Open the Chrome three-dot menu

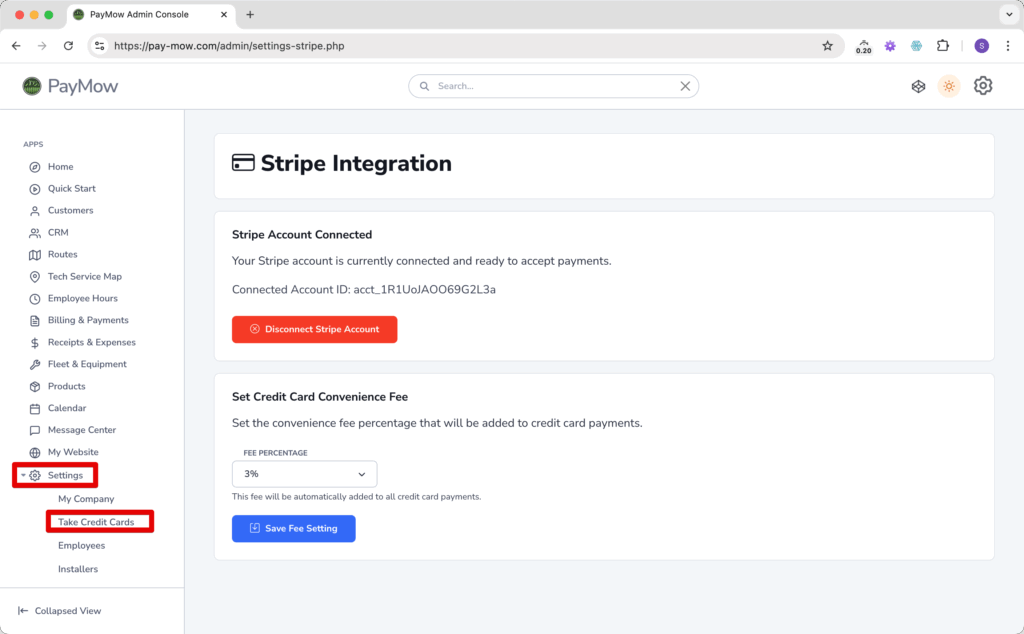coord(1008,46)
